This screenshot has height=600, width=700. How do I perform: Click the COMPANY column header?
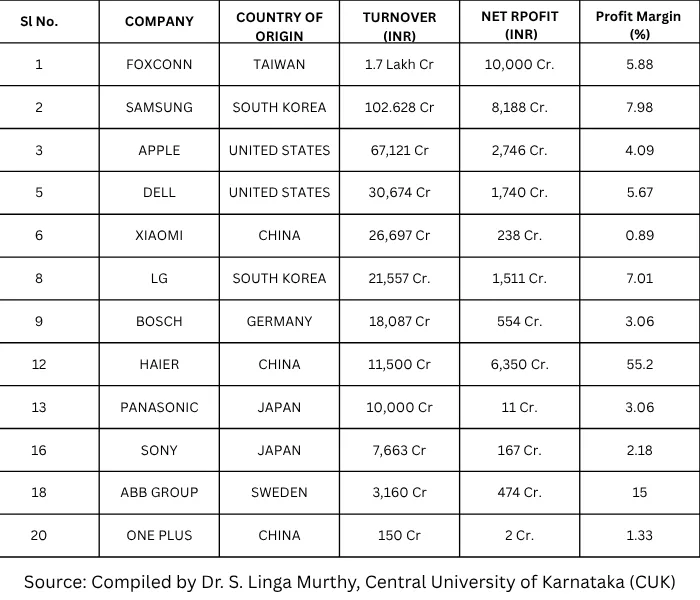(x=159, y=22)
